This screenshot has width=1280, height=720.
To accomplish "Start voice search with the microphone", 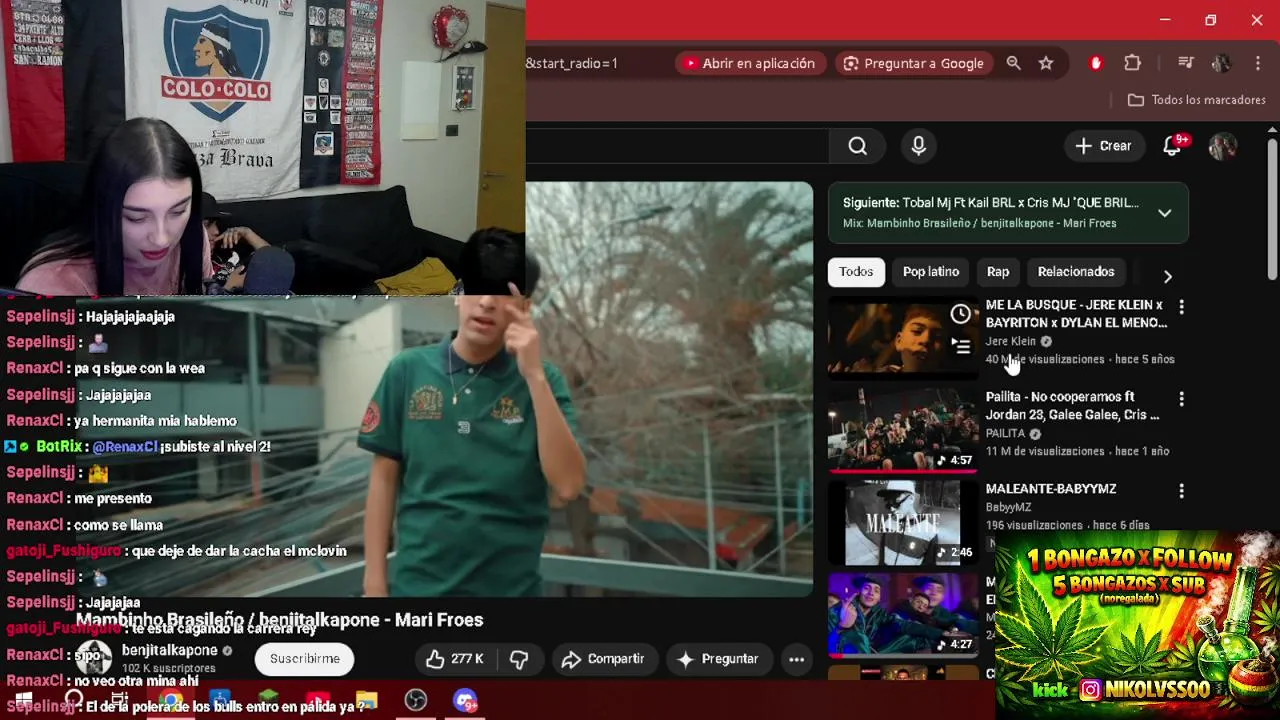I will [x=918, y=146].
